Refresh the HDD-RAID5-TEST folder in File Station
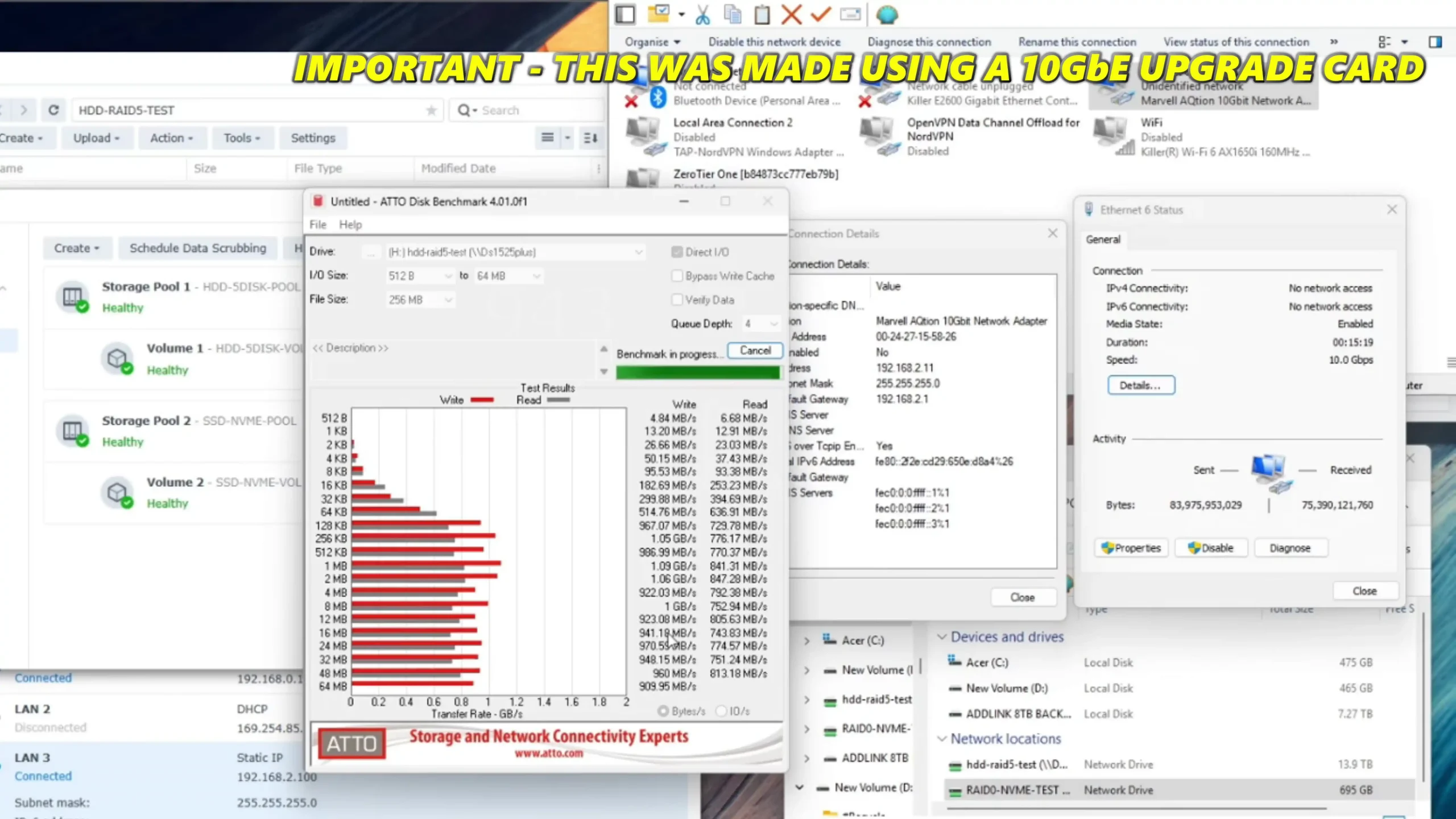 (x=53, y=110)
